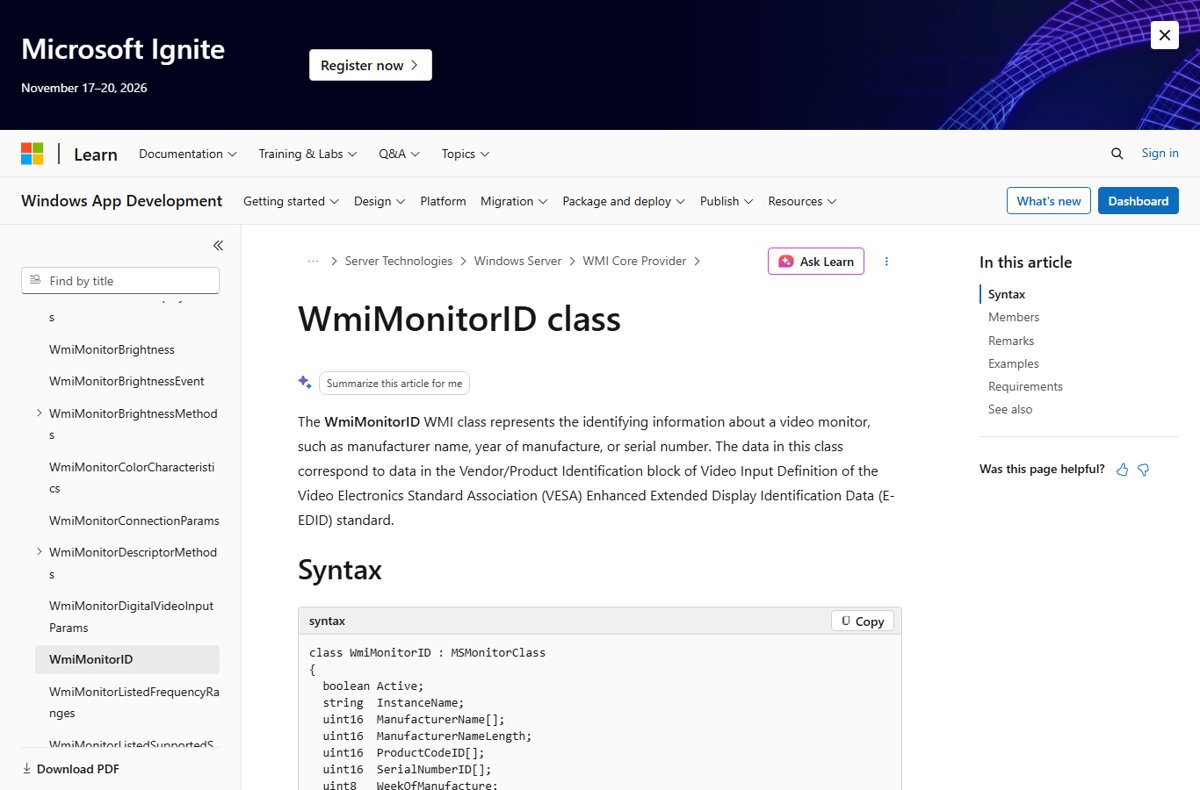Open WmiMonitorListedFrequencyRanges in sidebar
Image resolution: width=1200 pixels, height=790 pixels.
[x=134, y=702]
